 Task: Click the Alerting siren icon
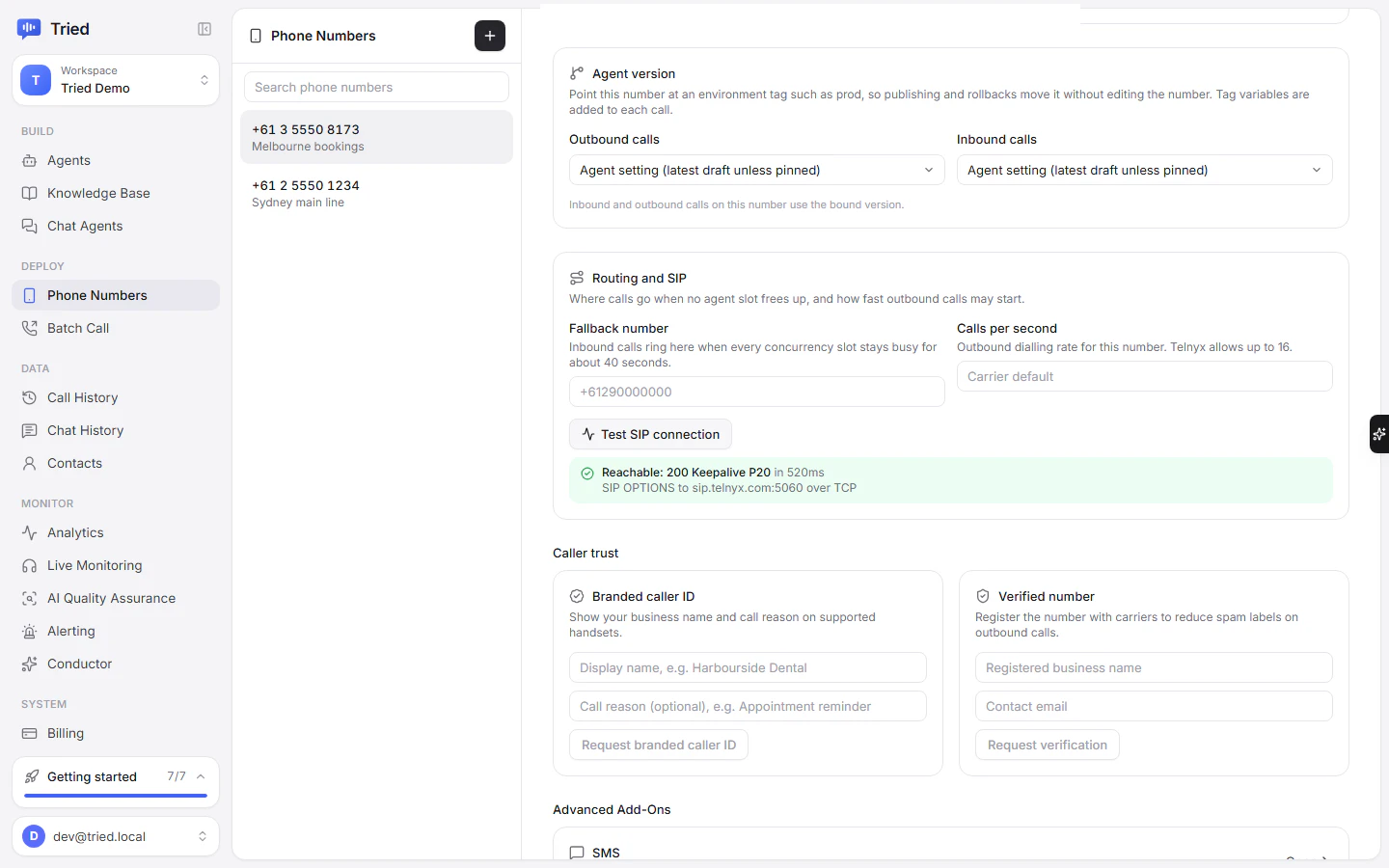tap(30, 631)
